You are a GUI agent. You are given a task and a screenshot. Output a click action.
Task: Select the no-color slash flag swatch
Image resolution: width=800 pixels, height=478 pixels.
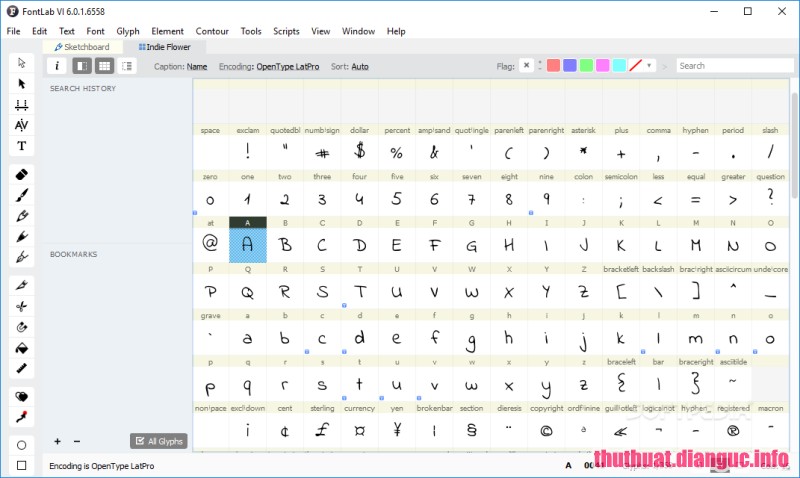(635, 65)
